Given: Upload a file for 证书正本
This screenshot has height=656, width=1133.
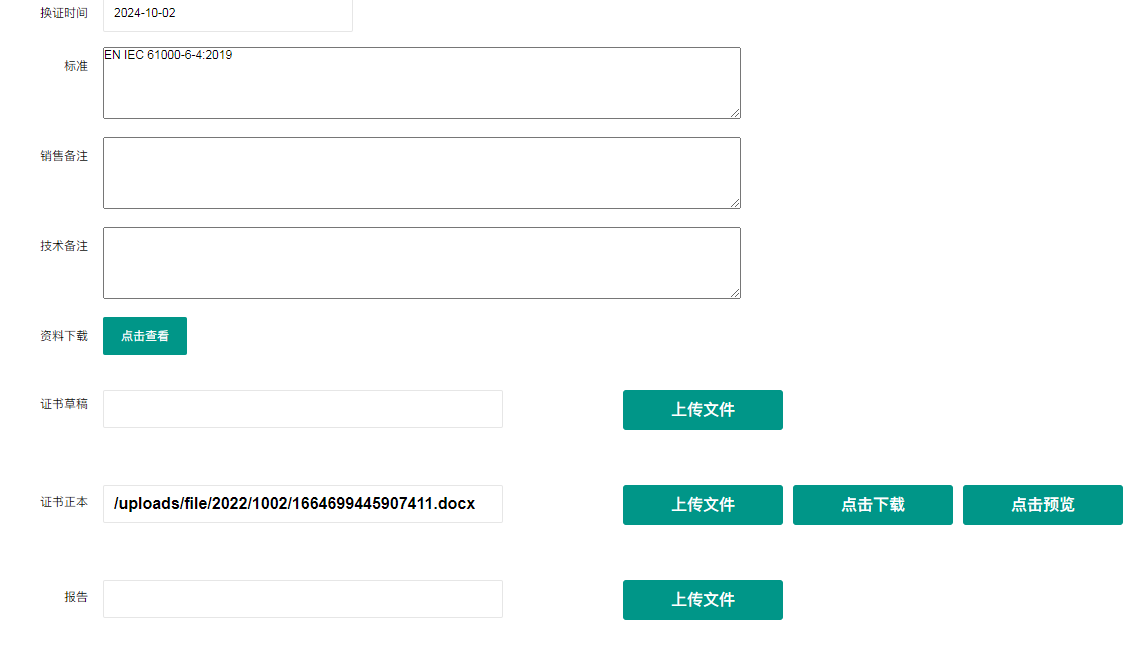Looking at the screenshot, I should (702, 505).
